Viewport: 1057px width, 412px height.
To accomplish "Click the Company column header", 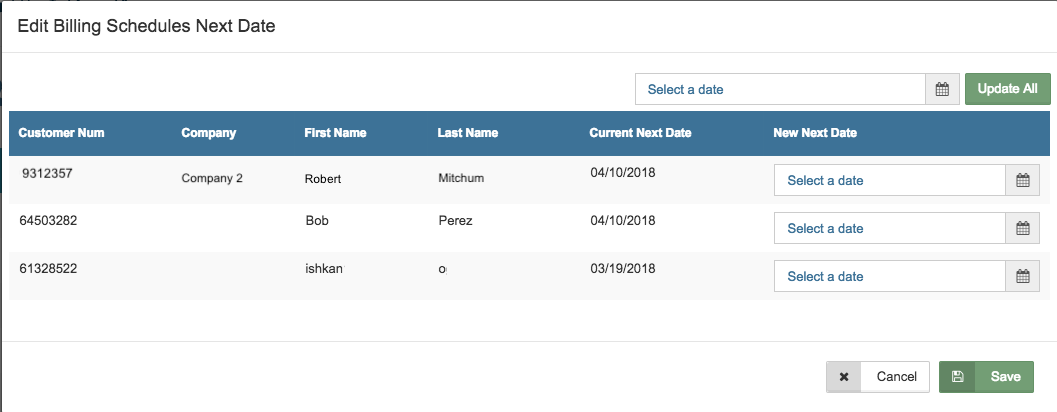I will click(x=209, y=133).
